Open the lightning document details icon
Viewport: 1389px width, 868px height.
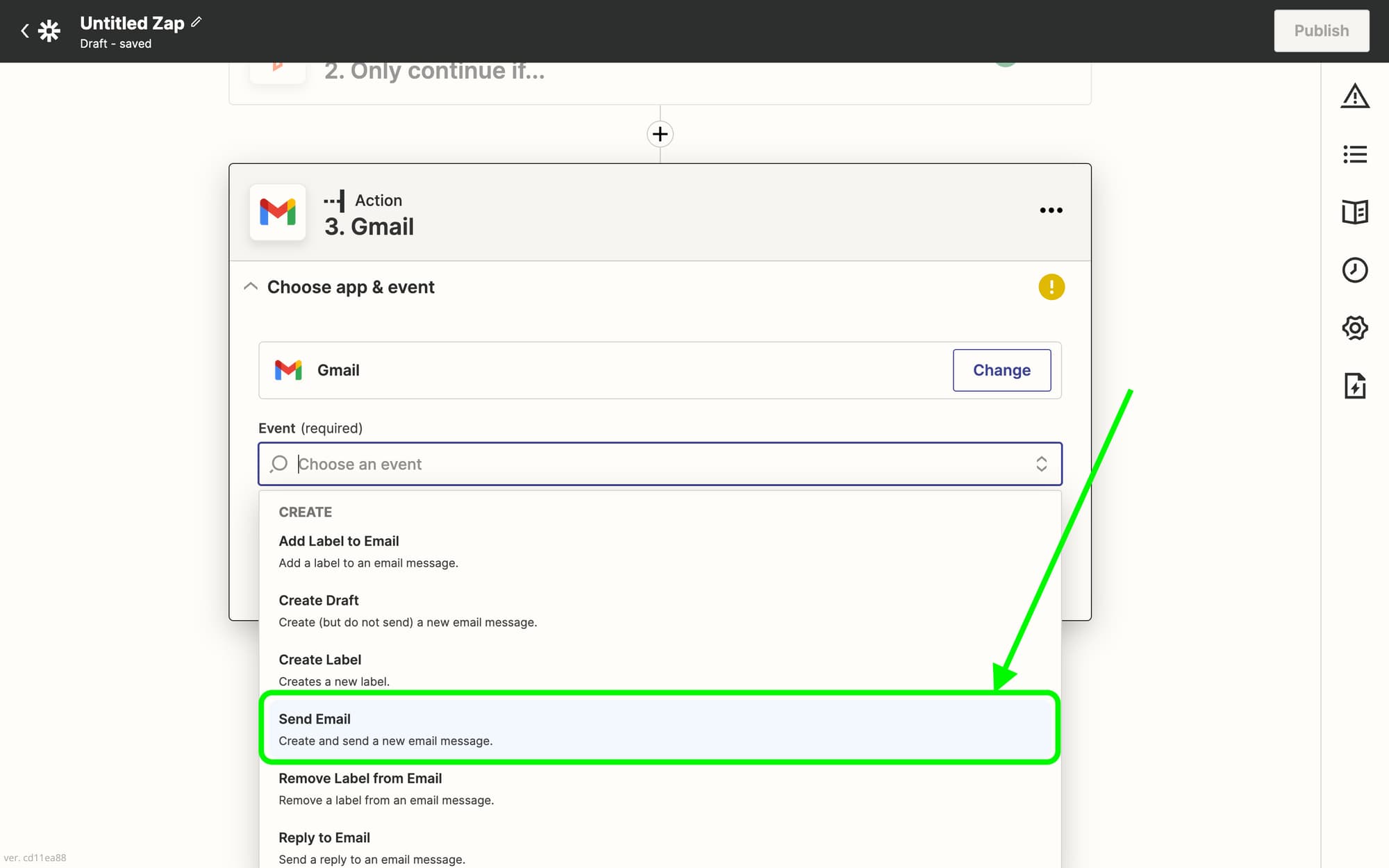point(1354,385)
